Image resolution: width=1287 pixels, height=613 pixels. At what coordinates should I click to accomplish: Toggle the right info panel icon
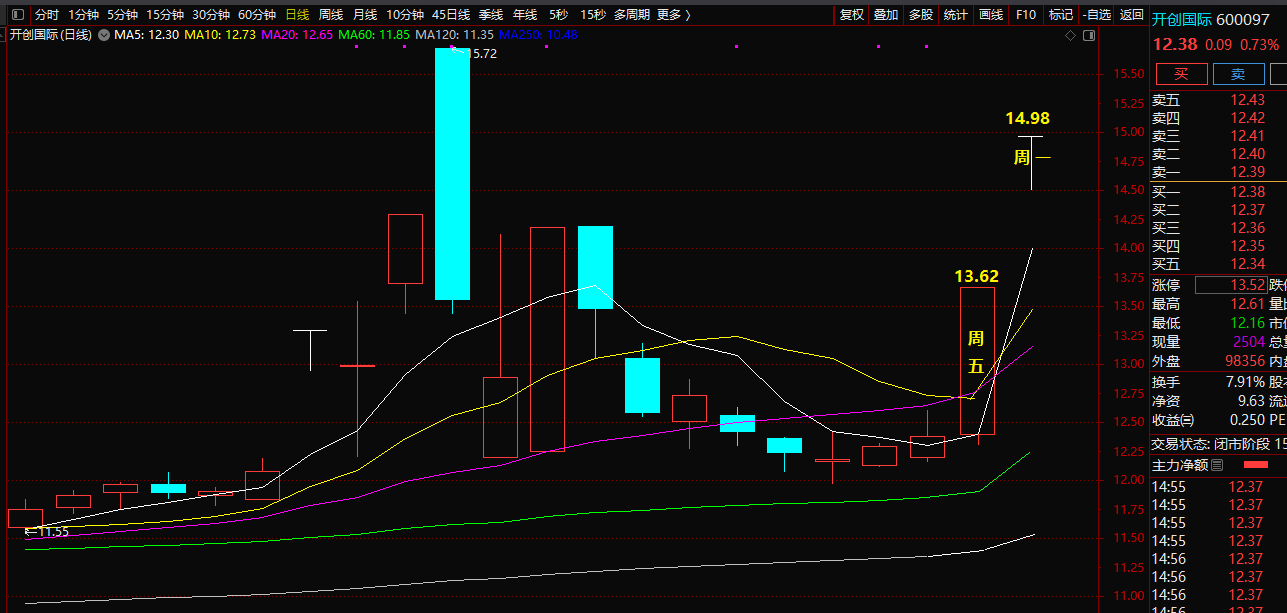click(1091, 35)
